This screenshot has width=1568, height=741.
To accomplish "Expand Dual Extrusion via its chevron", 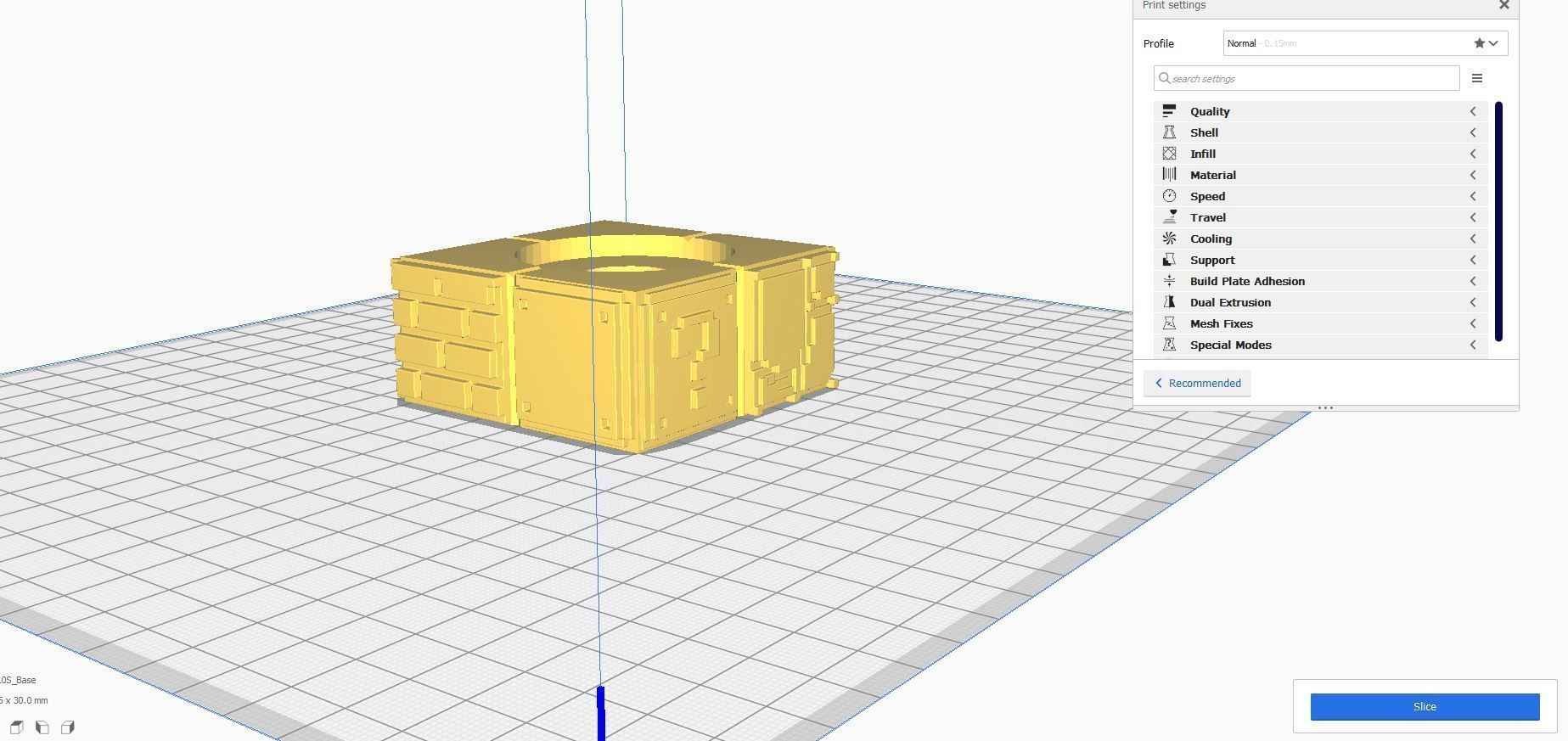I will click(1473, 302).
